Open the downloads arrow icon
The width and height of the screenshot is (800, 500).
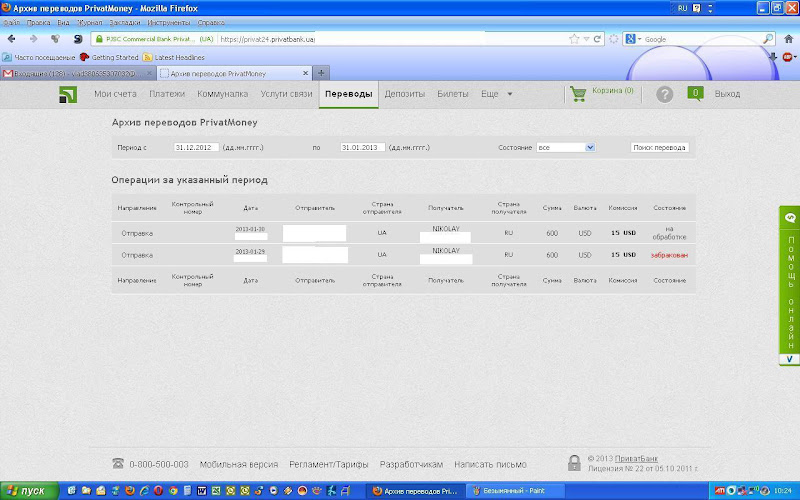point(772,57)
